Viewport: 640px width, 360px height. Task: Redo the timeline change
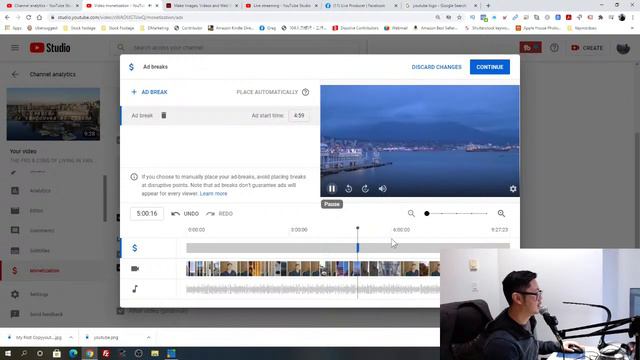click(219, 213)
